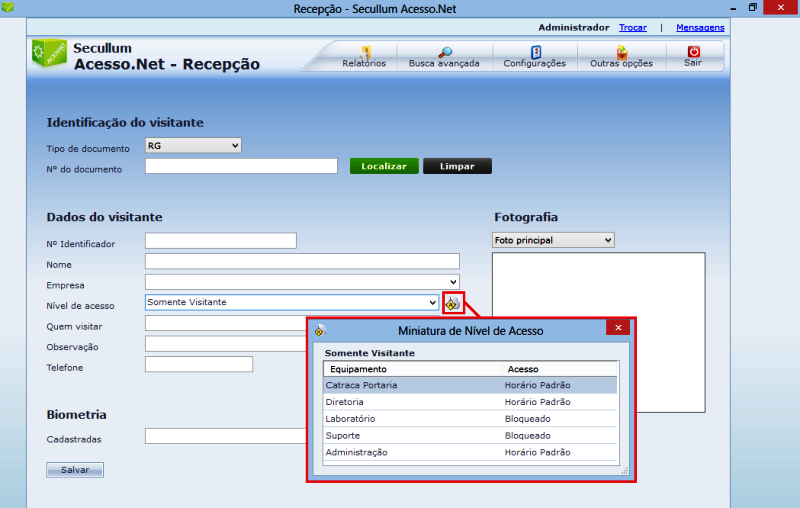
Task: Expand the Tipo de documento dropdown
Action: tap(194, 146)
